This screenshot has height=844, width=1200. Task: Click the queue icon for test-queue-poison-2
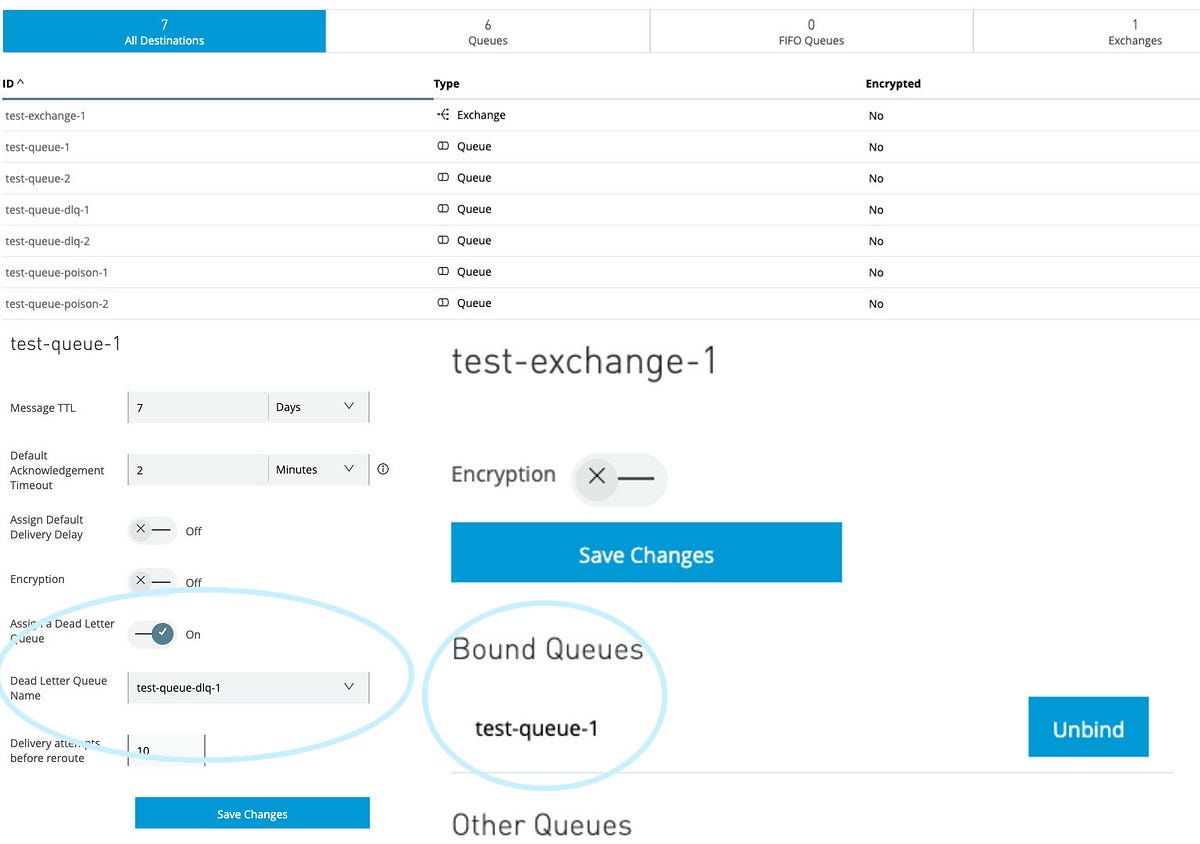[x=443, y=303]
